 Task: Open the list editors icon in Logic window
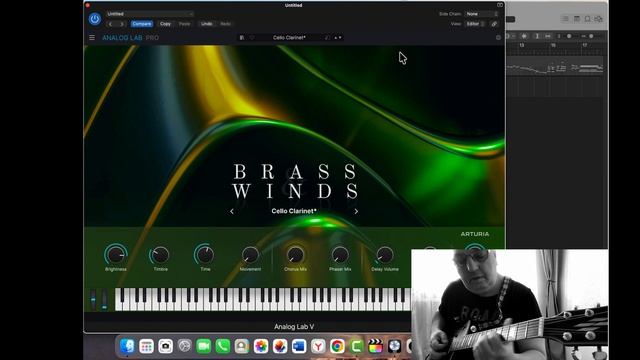[565, 19]
